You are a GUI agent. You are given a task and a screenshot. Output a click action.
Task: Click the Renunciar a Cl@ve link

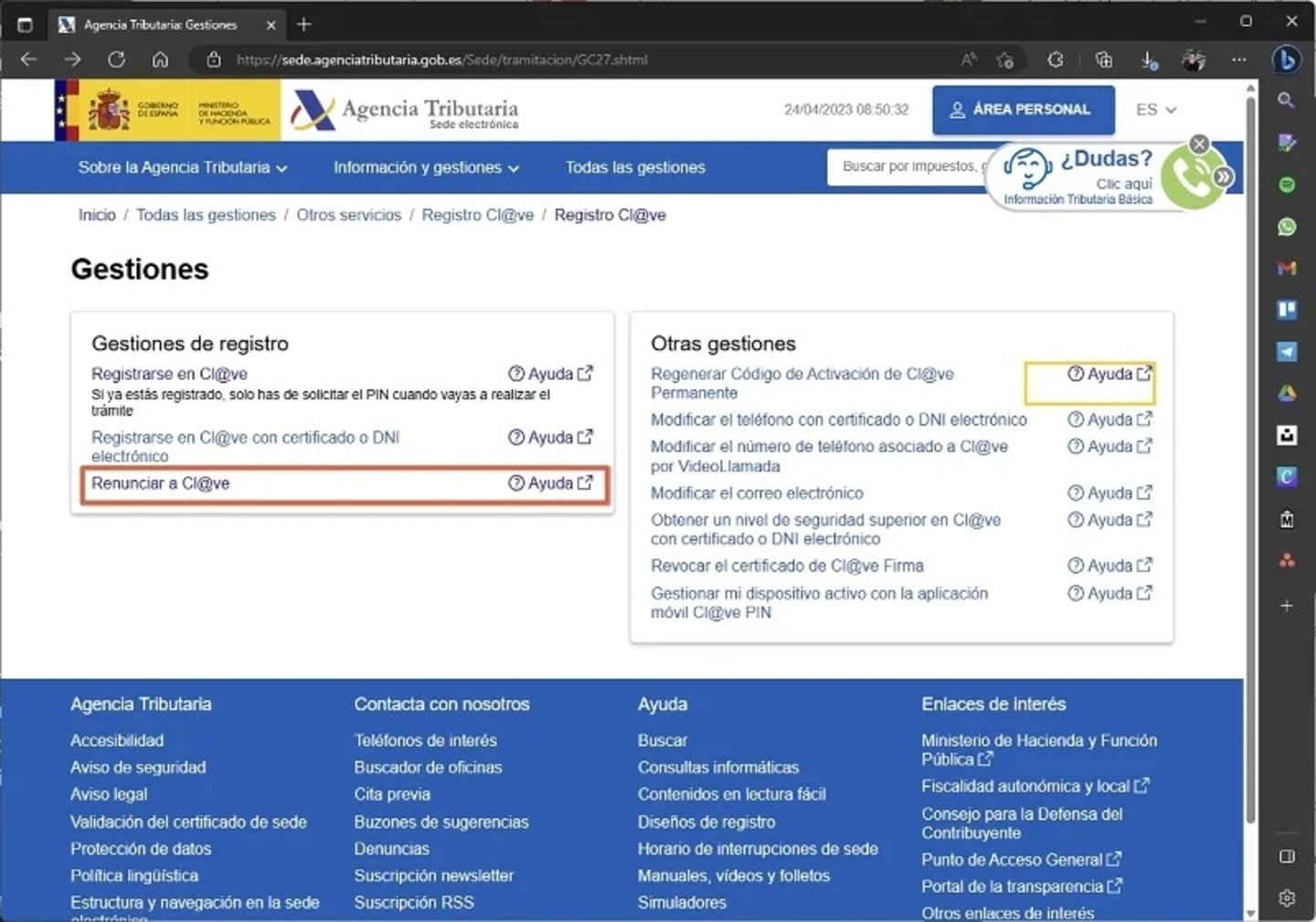(161, 483)
